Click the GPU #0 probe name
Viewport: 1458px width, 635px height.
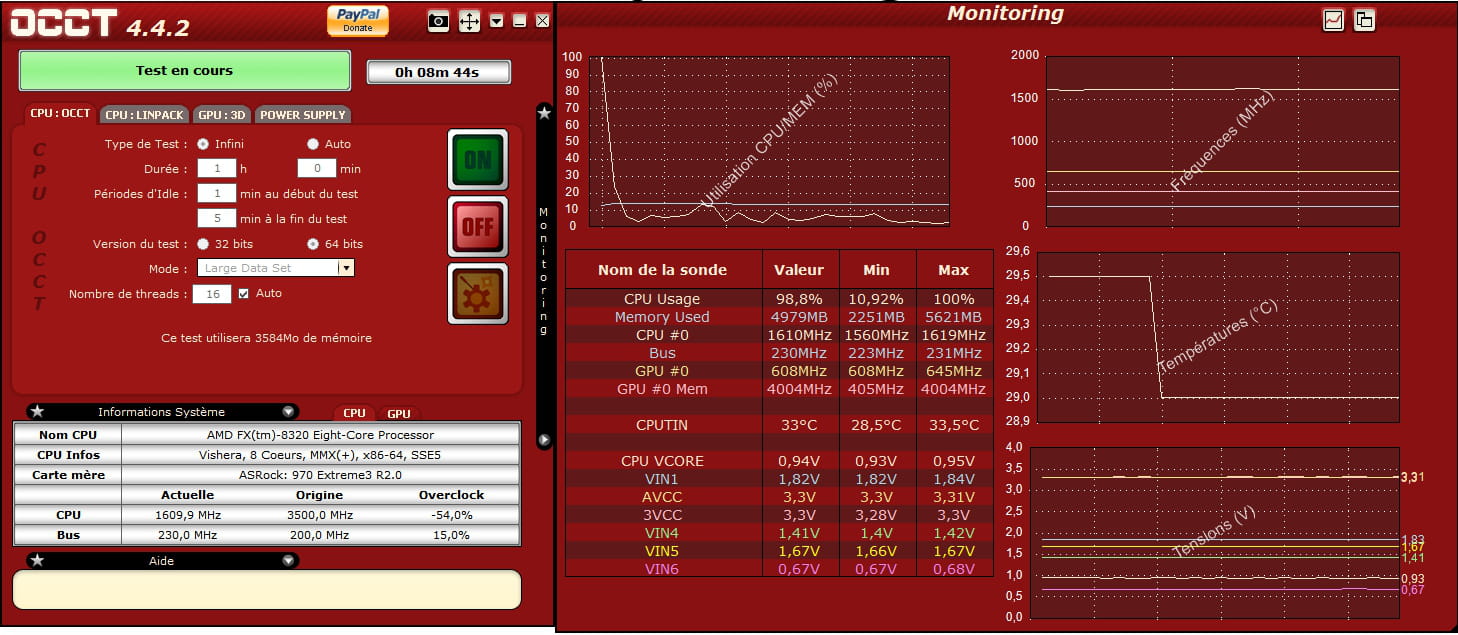tap(662, 371)
